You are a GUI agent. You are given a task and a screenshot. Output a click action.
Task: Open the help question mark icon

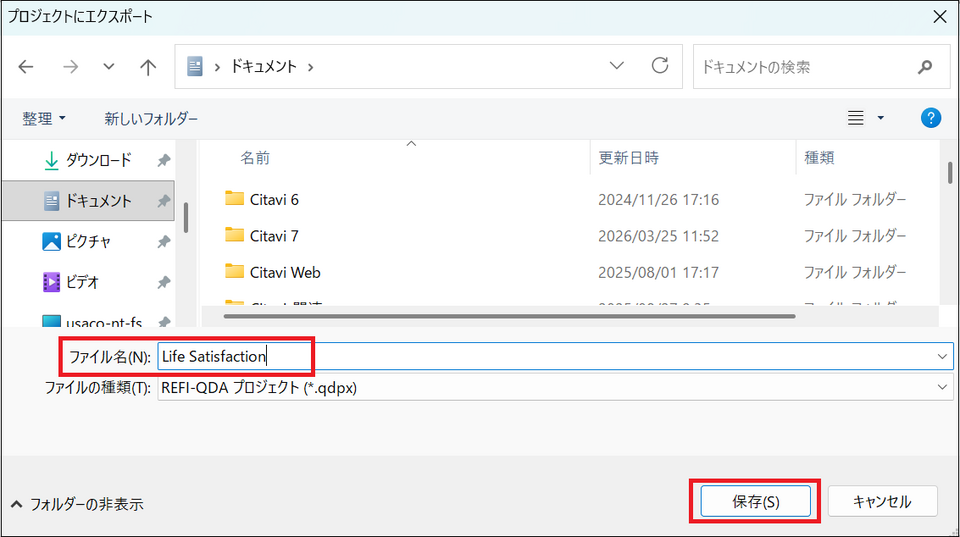pos(930,118)
